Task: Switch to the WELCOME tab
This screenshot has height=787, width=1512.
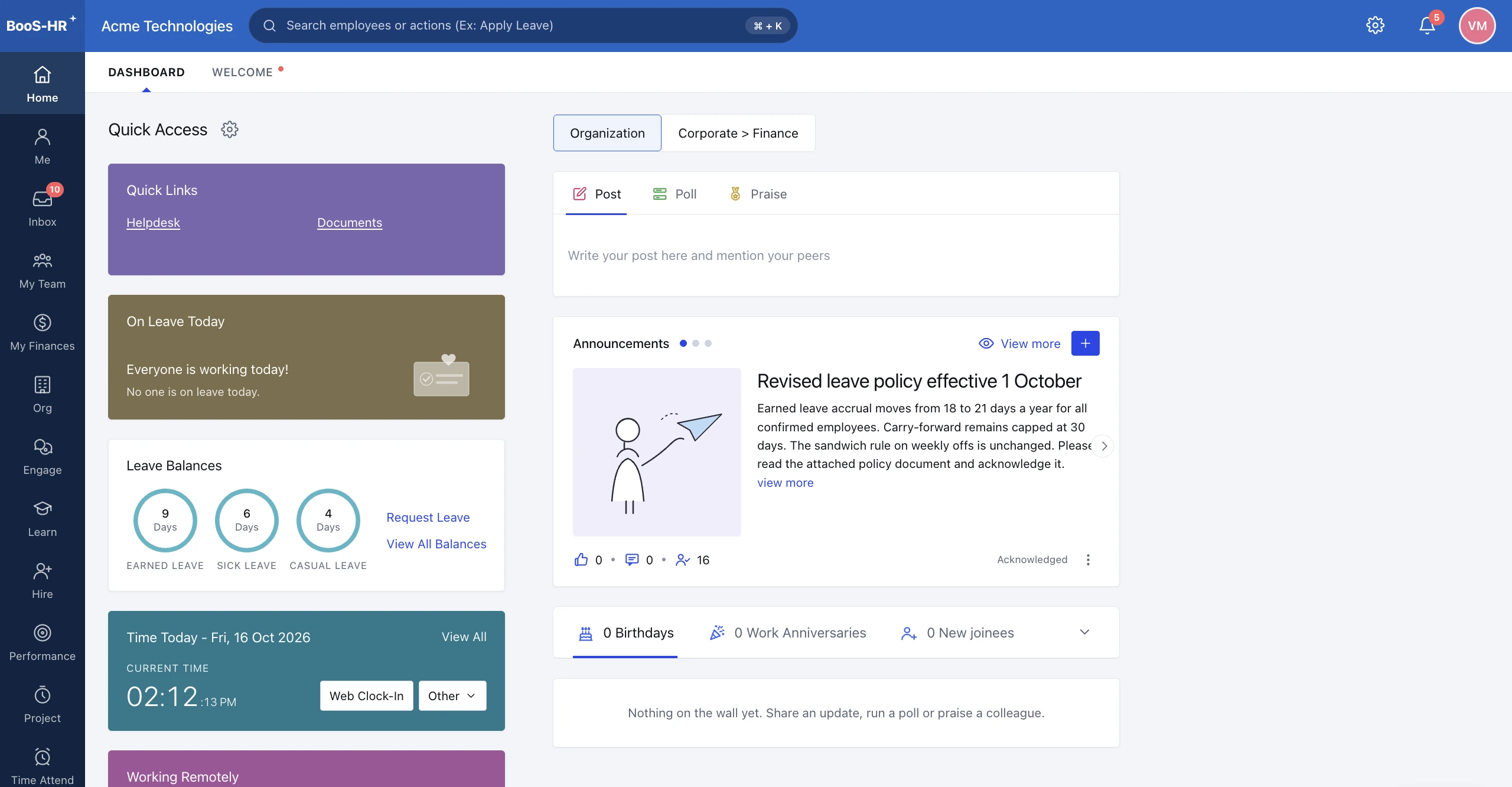Action: click(x=243, y=72)
